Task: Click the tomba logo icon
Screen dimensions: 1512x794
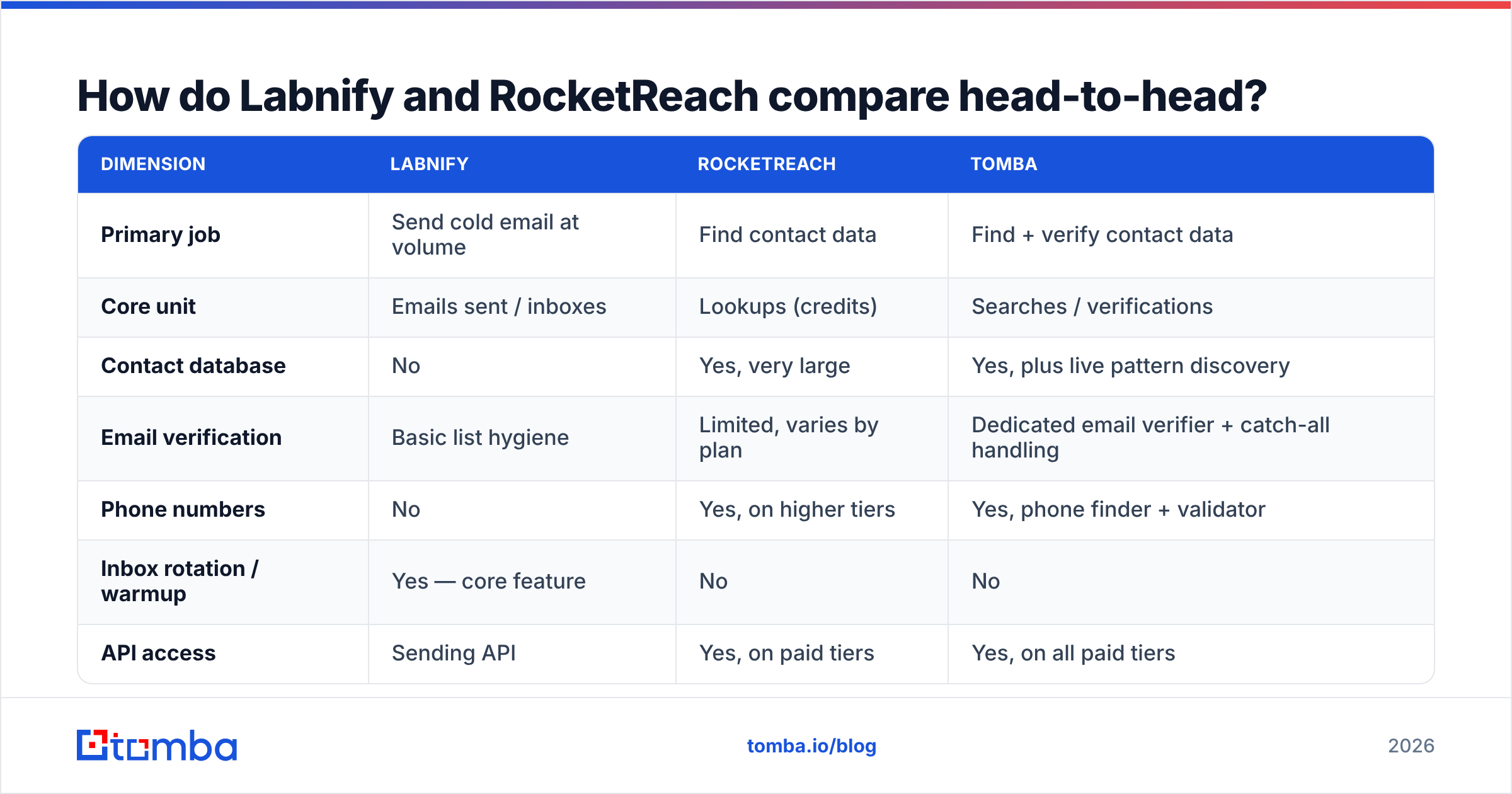Action: pos(93,745)
